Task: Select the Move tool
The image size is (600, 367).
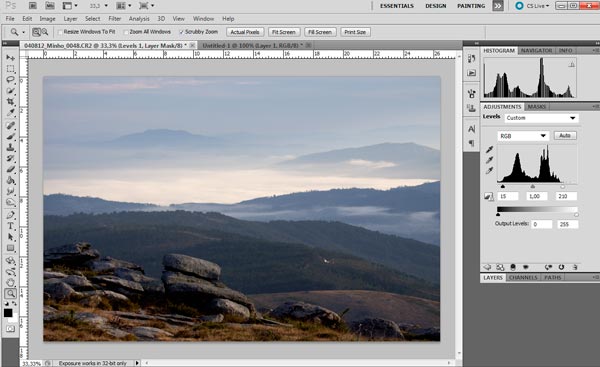Action: click(x=10, y=58)
